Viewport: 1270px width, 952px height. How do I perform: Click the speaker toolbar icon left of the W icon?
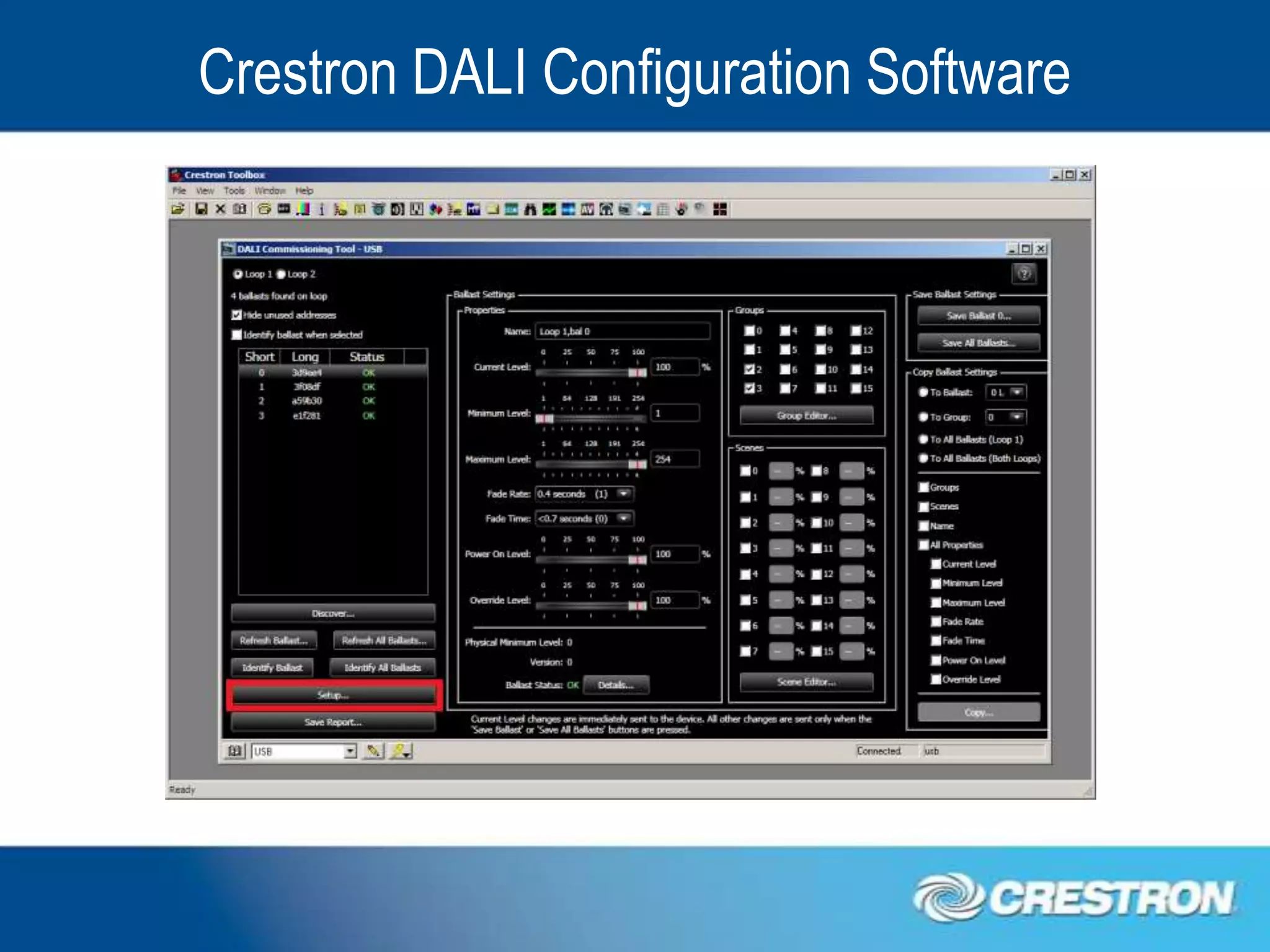click(397, 209)
